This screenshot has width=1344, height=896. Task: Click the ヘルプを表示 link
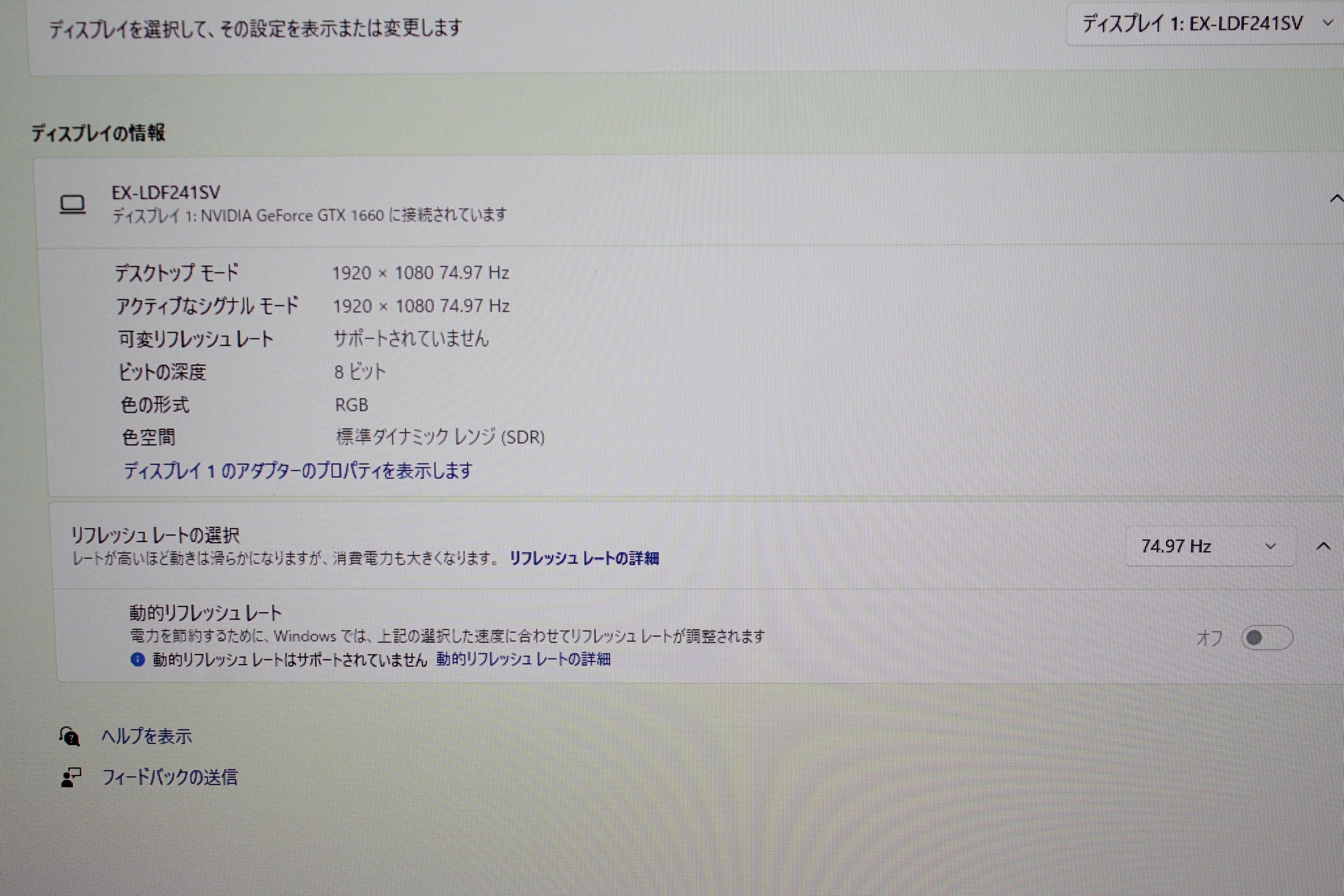146,737
